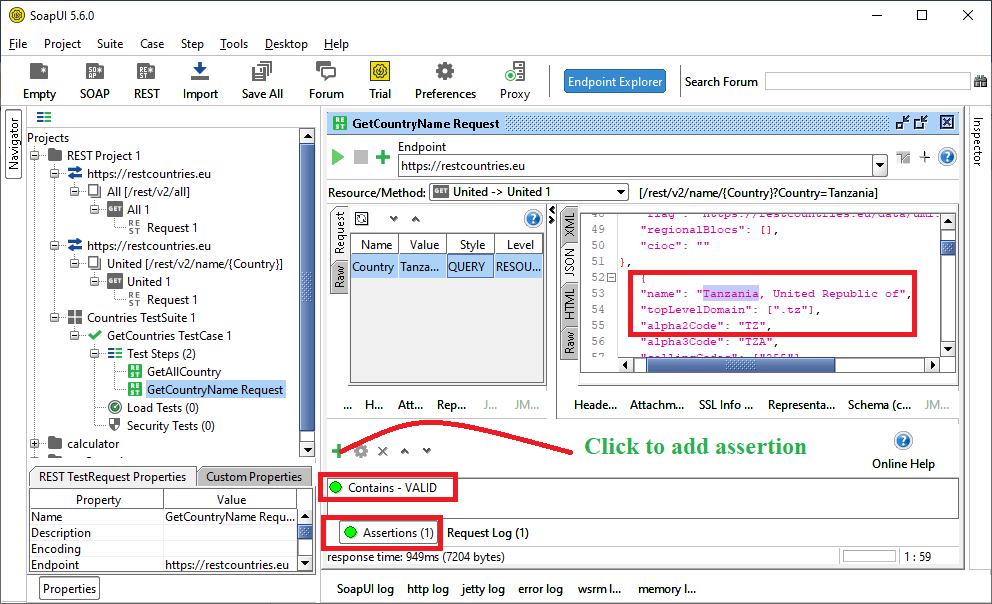
Task: Move parameter up chevron icon
Action: [x=416, y=219]
